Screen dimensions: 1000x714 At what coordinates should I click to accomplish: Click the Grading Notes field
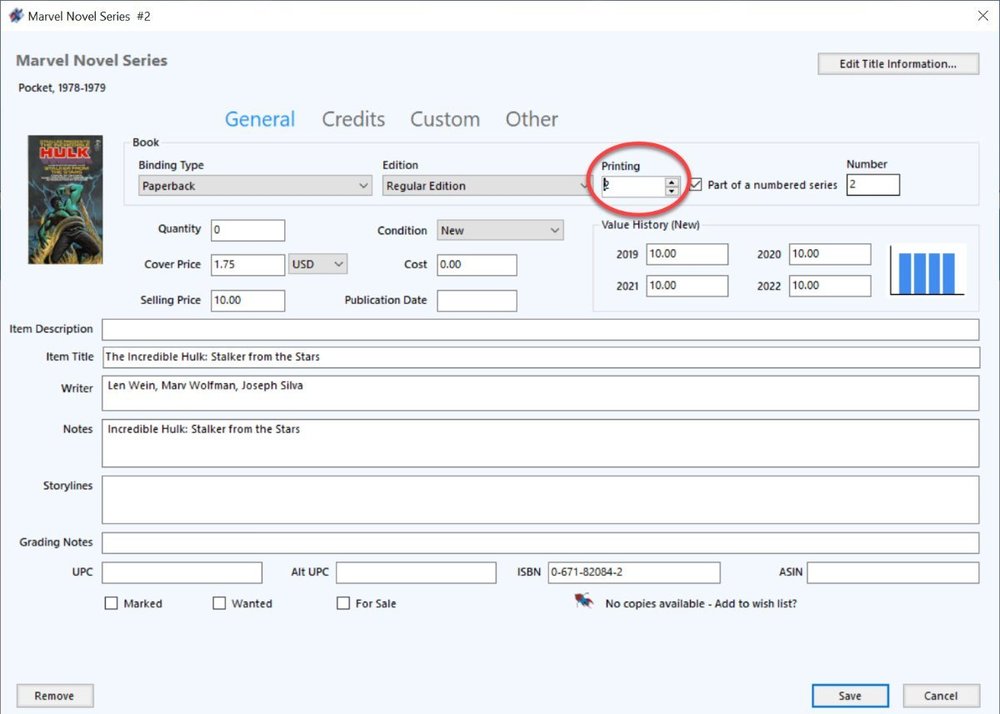(540, 543)
